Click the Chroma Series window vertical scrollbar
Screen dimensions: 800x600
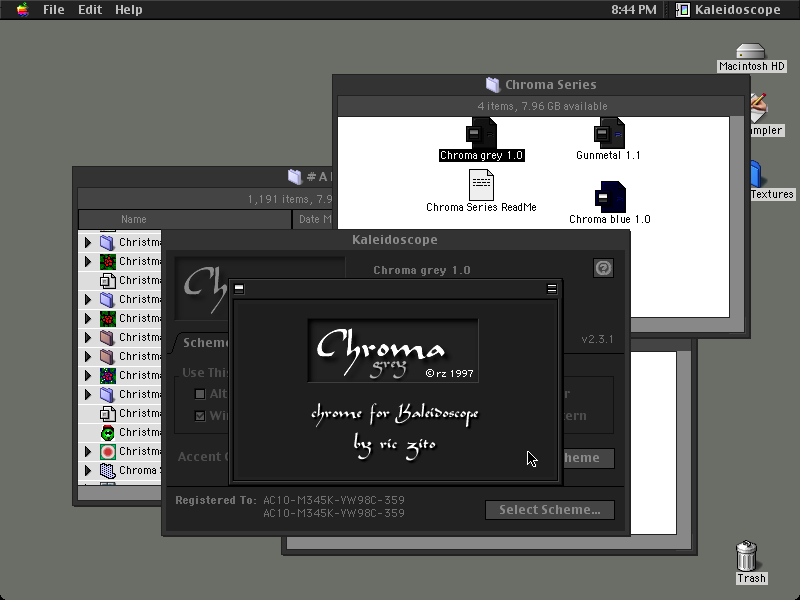(737, 217)
